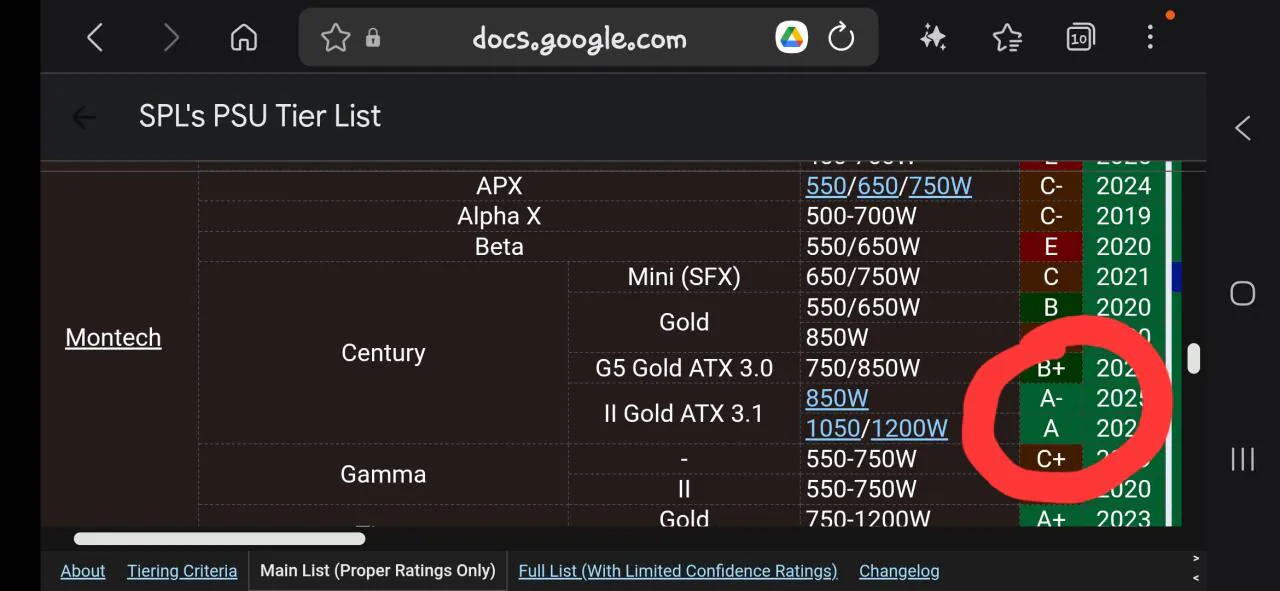Toggle bookmark star in the address bar
Screen dimensions: 1280x591
(x=335, y=37)
